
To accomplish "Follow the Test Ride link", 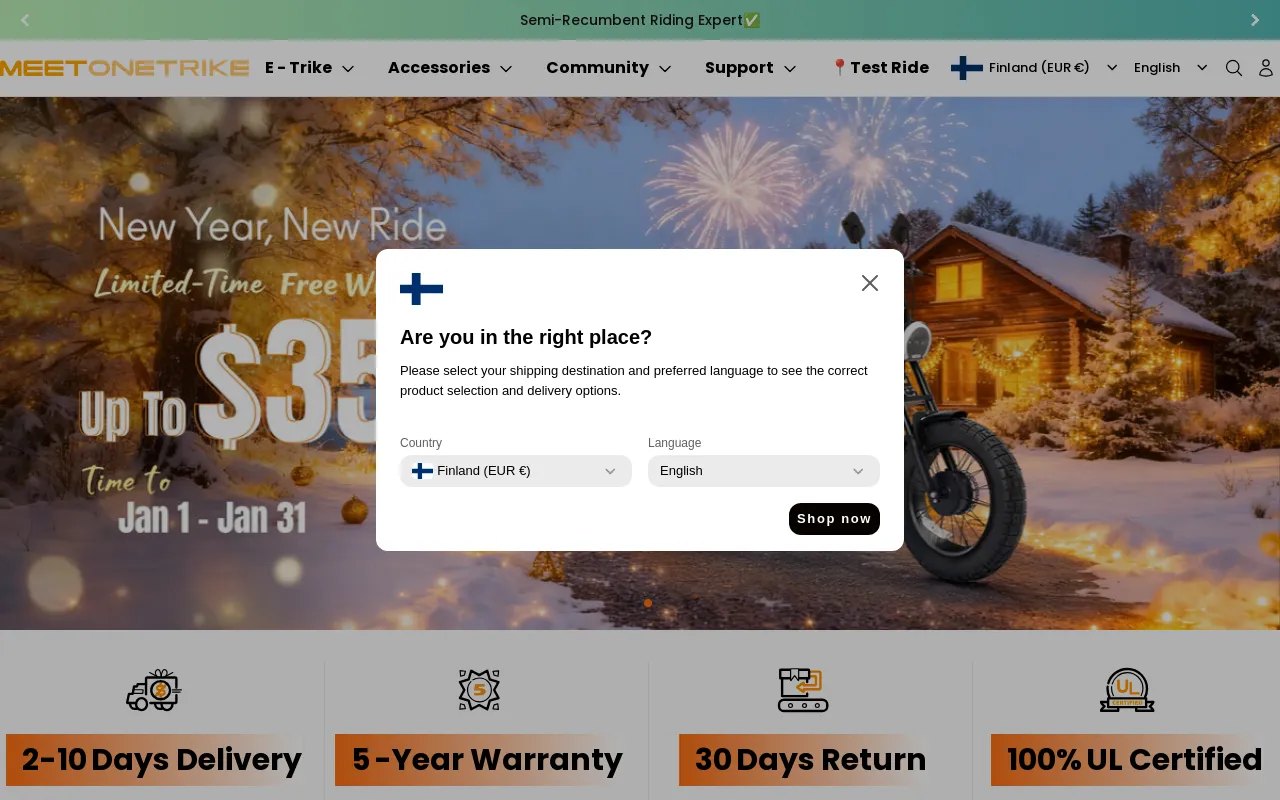I will tap(880, 68).
